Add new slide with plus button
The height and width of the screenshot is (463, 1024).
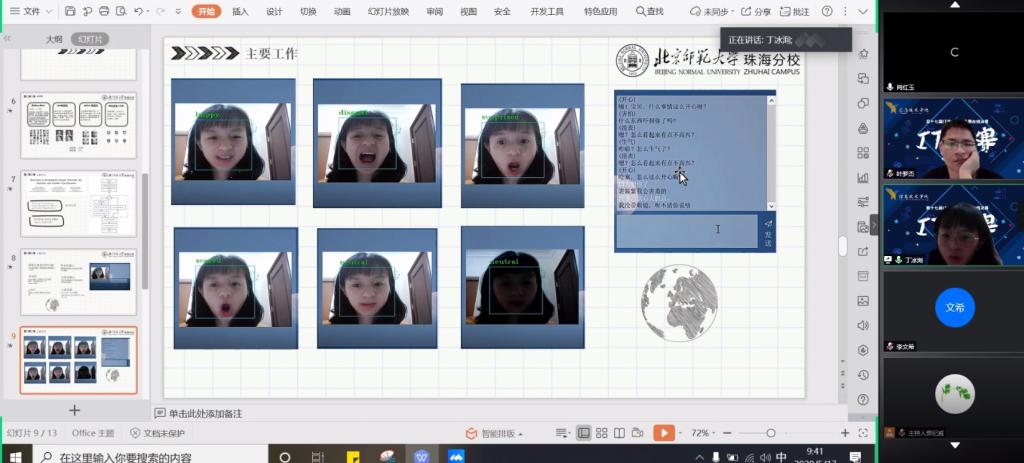pyautogui.click(x=74, y=410)
